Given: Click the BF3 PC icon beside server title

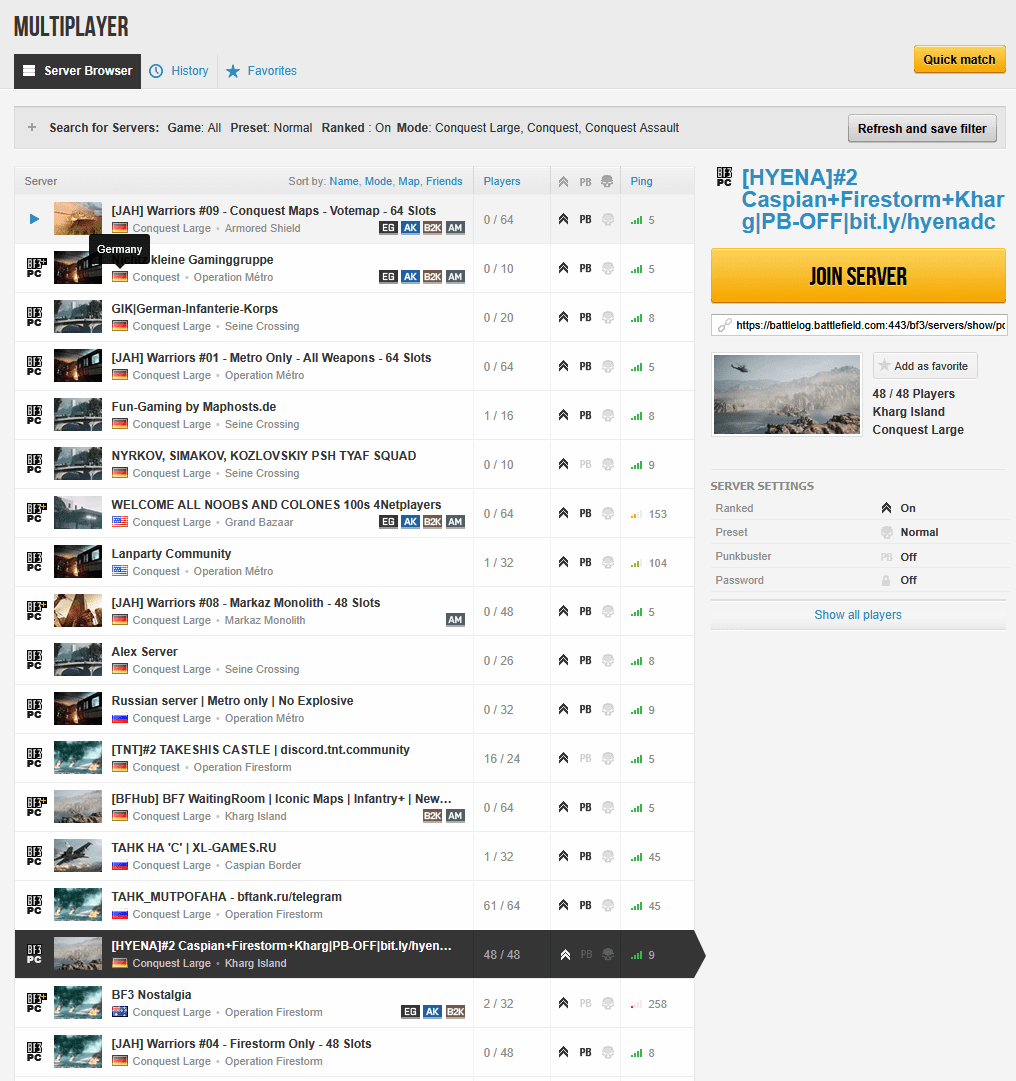Looking at the screenshot, I should point(724,176).
